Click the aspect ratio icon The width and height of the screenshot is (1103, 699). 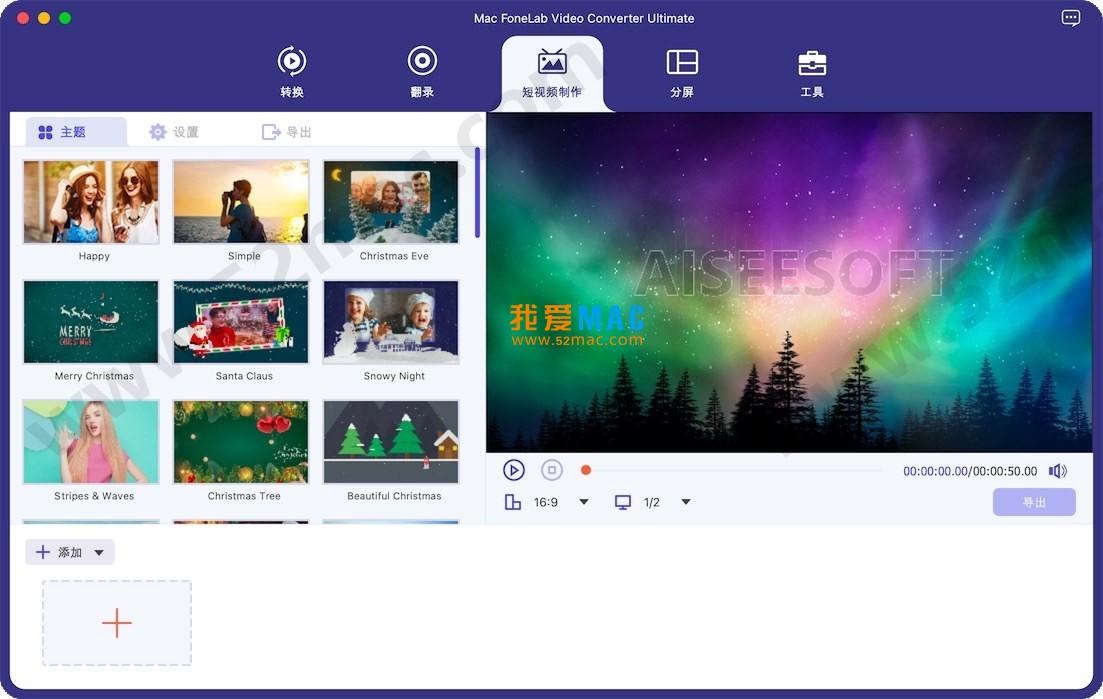(x=513, y=502)
